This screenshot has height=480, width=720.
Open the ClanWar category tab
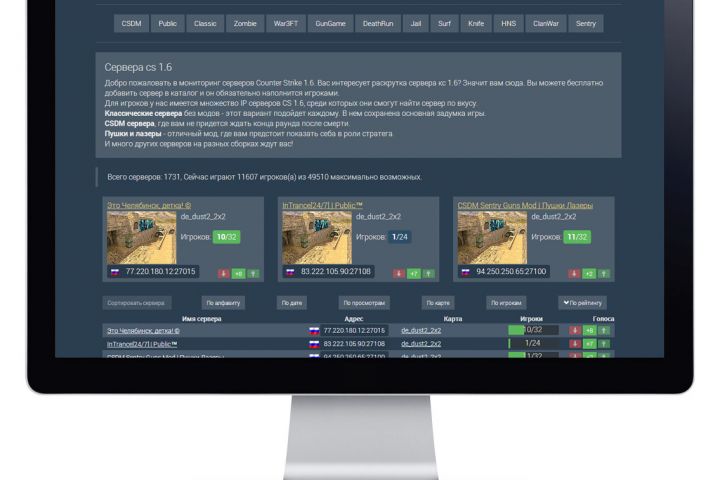[x=546, y=23]
